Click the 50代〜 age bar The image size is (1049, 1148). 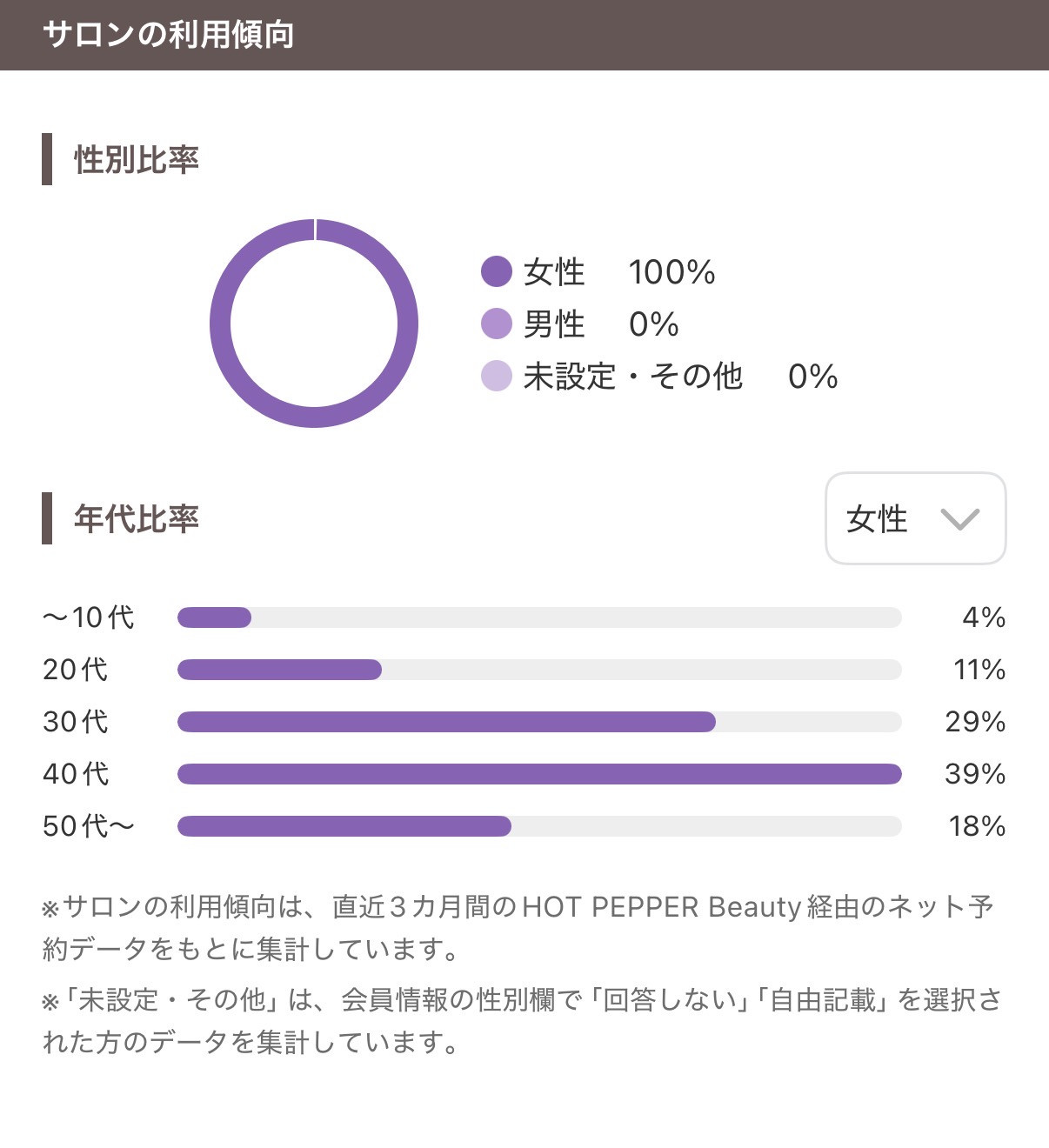538,826
